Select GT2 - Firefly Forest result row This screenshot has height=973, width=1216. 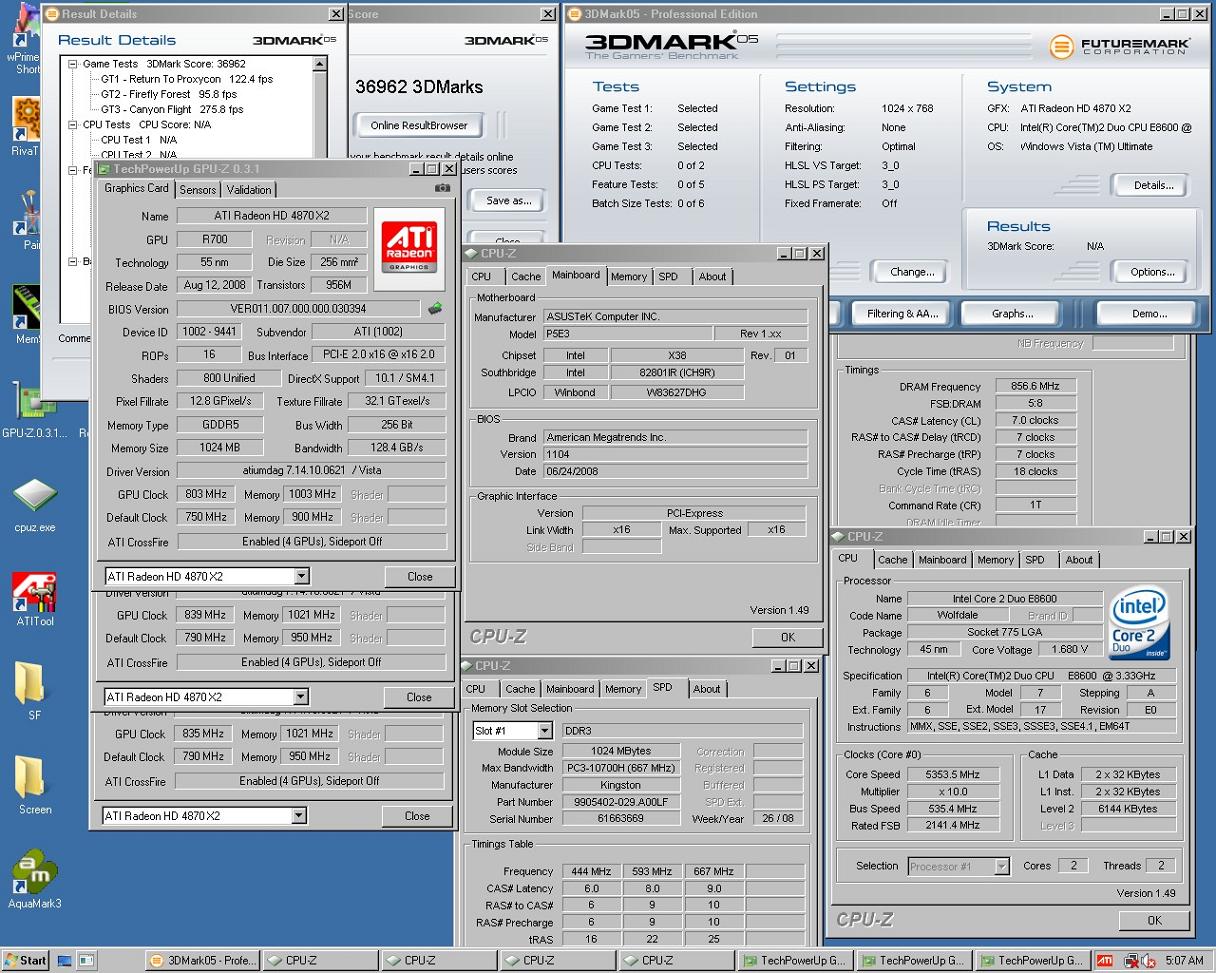click(x=168, y=94)
